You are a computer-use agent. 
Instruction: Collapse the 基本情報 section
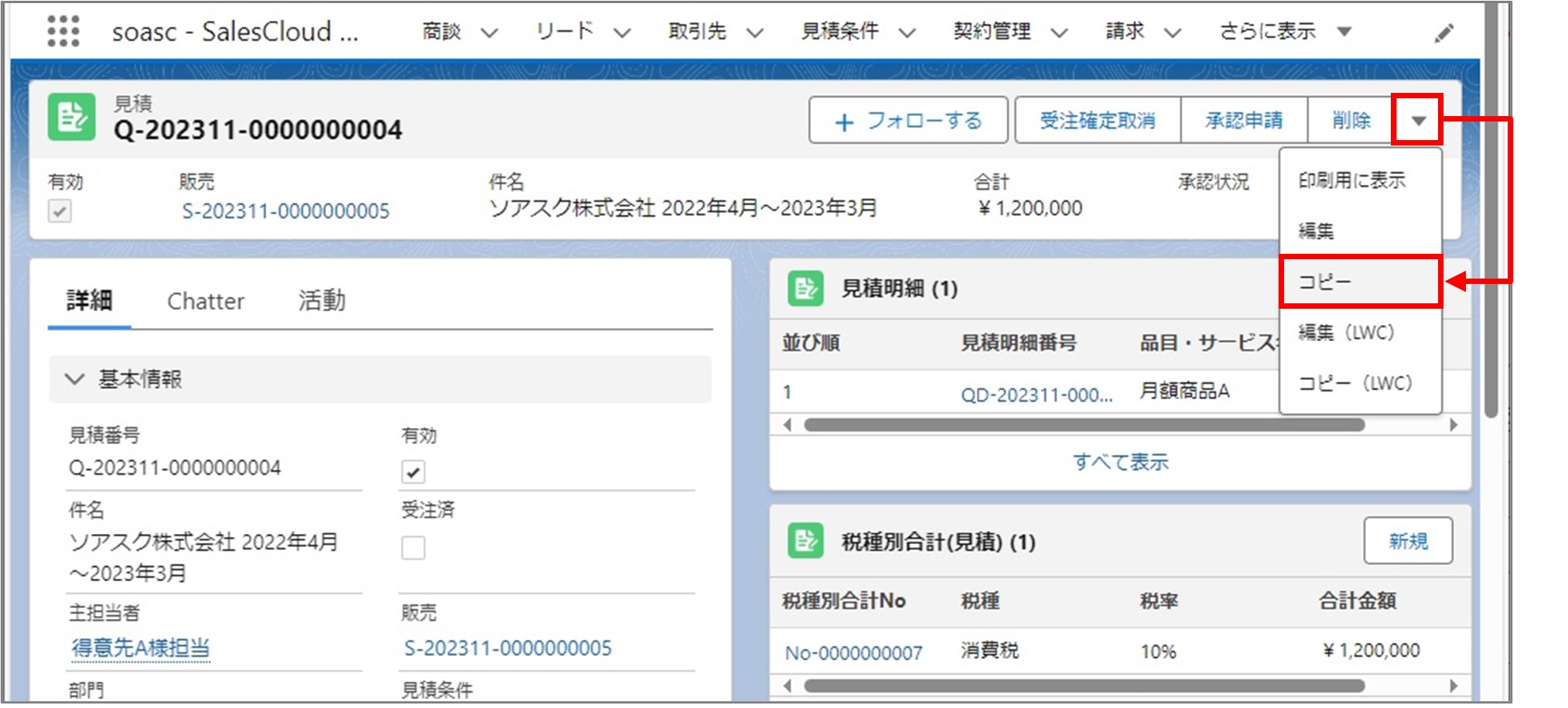pos(74,379)
